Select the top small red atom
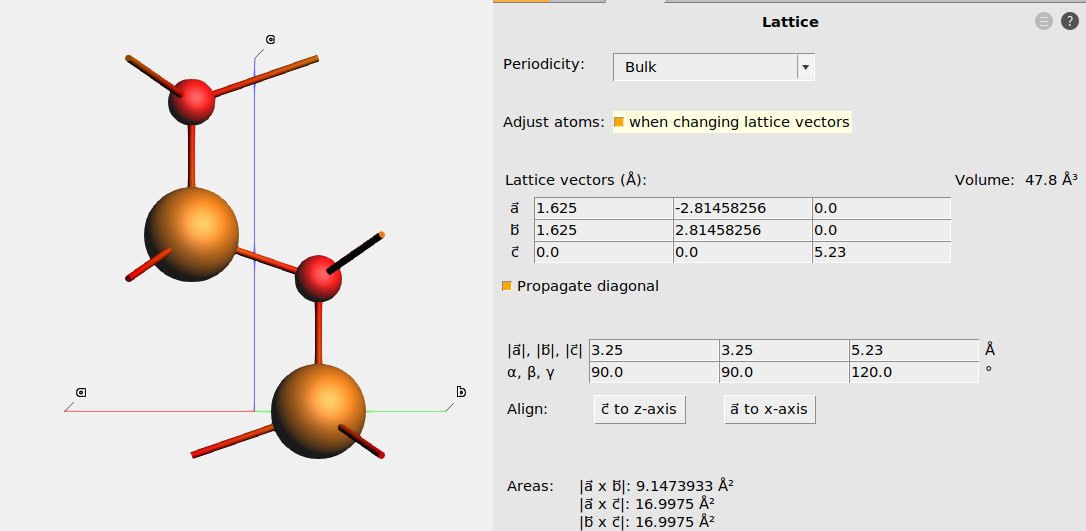 192,101
